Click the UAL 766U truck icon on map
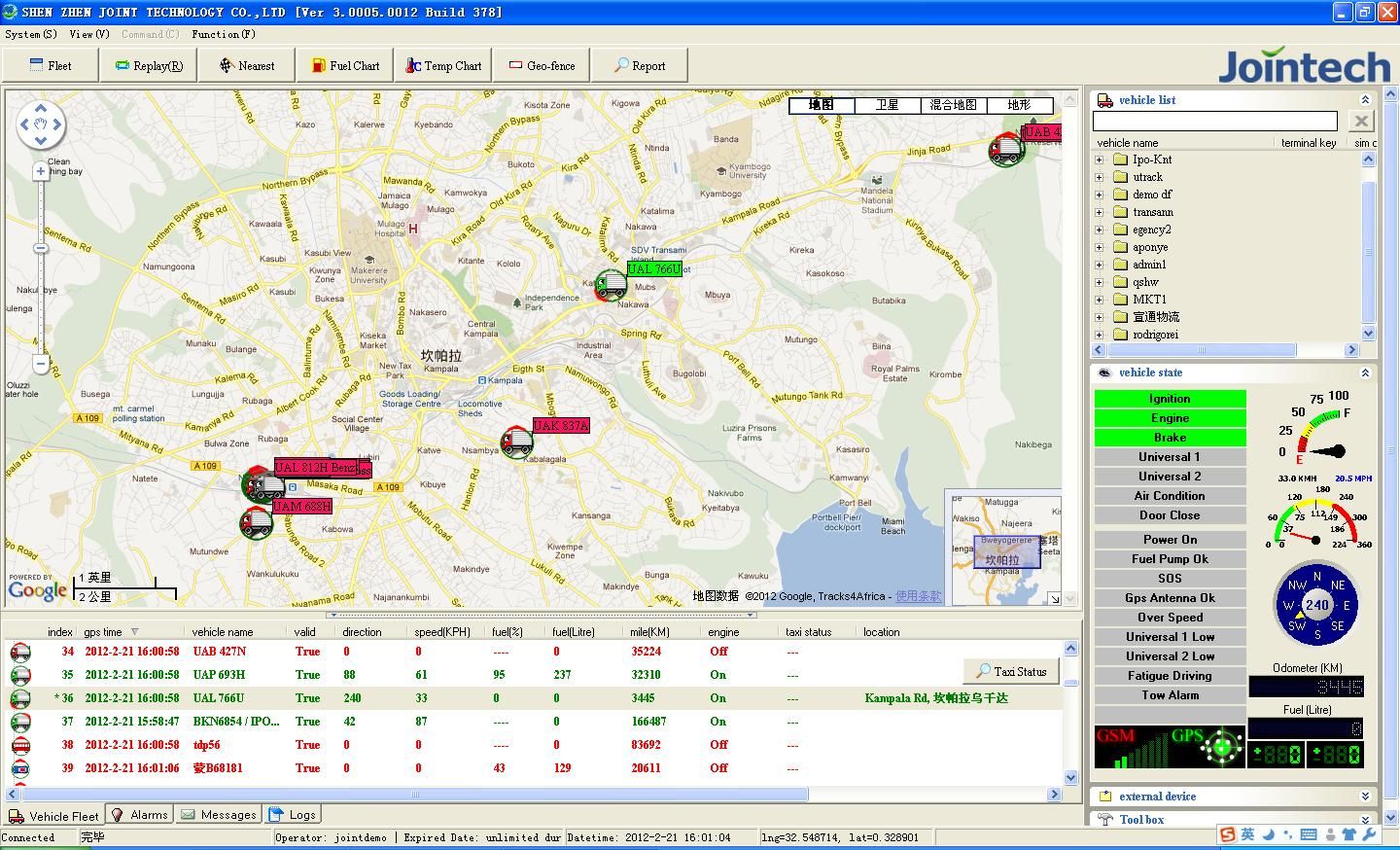The height and width of the screenshot is (850, 1400). pyautogui.click(x=611, y=285)
